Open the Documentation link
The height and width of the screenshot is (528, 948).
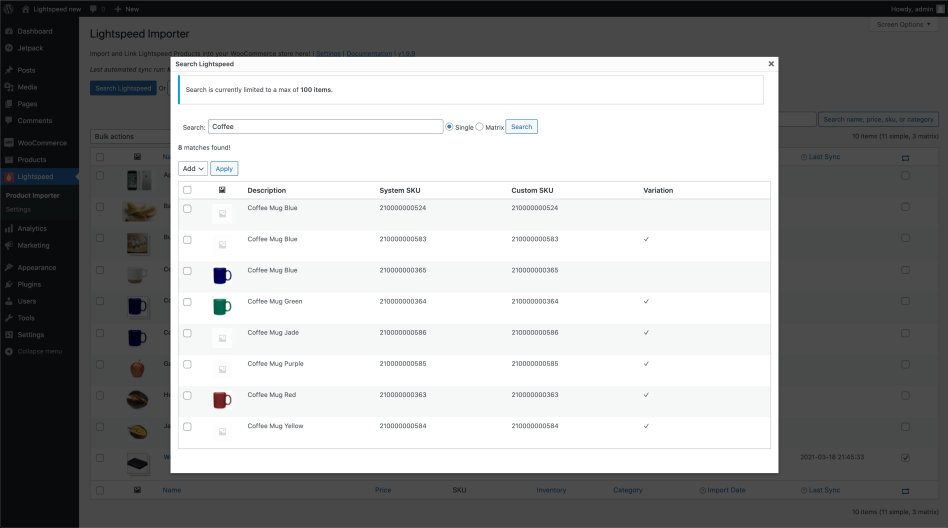coord(369,53)
